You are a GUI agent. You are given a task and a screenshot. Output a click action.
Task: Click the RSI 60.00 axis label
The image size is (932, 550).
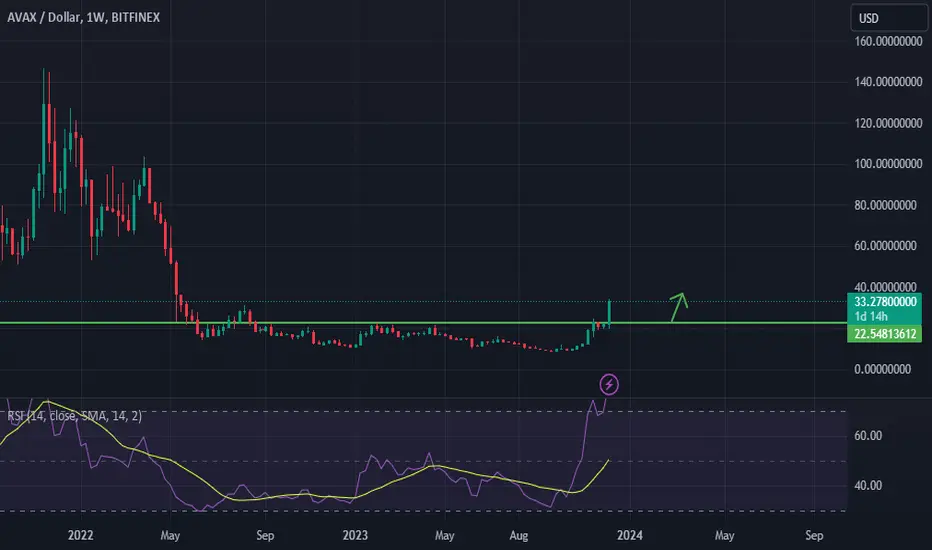coord(868,436)
